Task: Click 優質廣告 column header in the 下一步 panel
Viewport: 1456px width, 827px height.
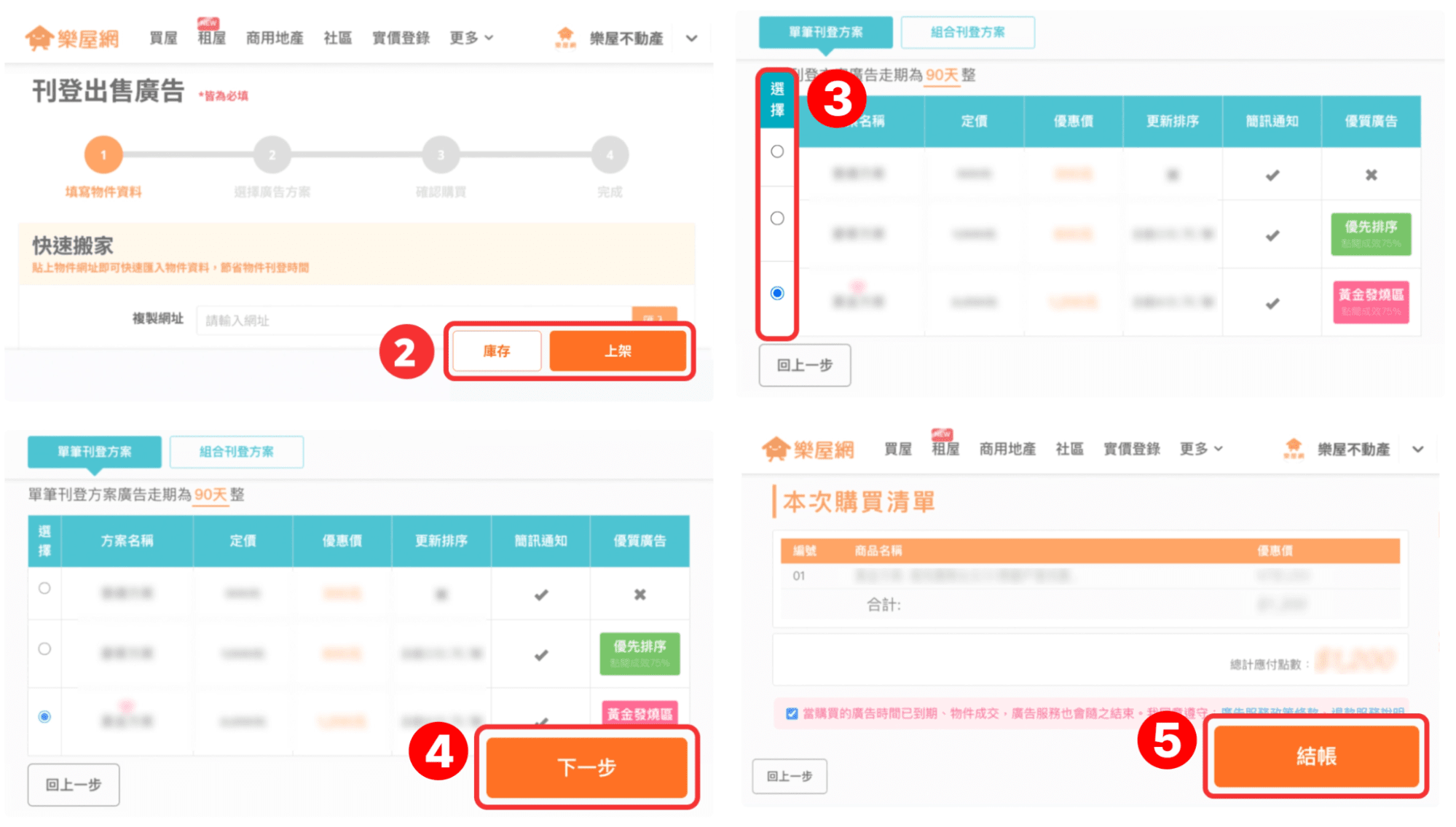Action: [x=640, y=541]
